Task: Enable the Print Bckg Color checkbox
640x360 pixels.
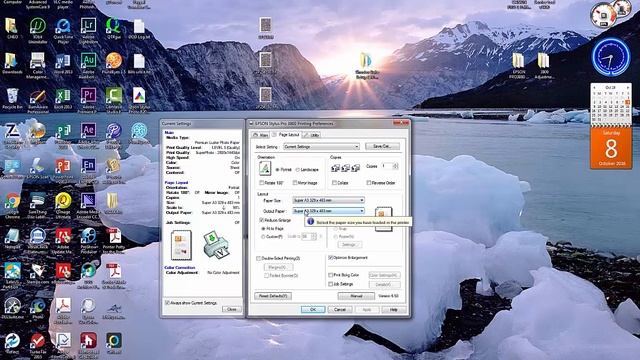Action: 331,275
